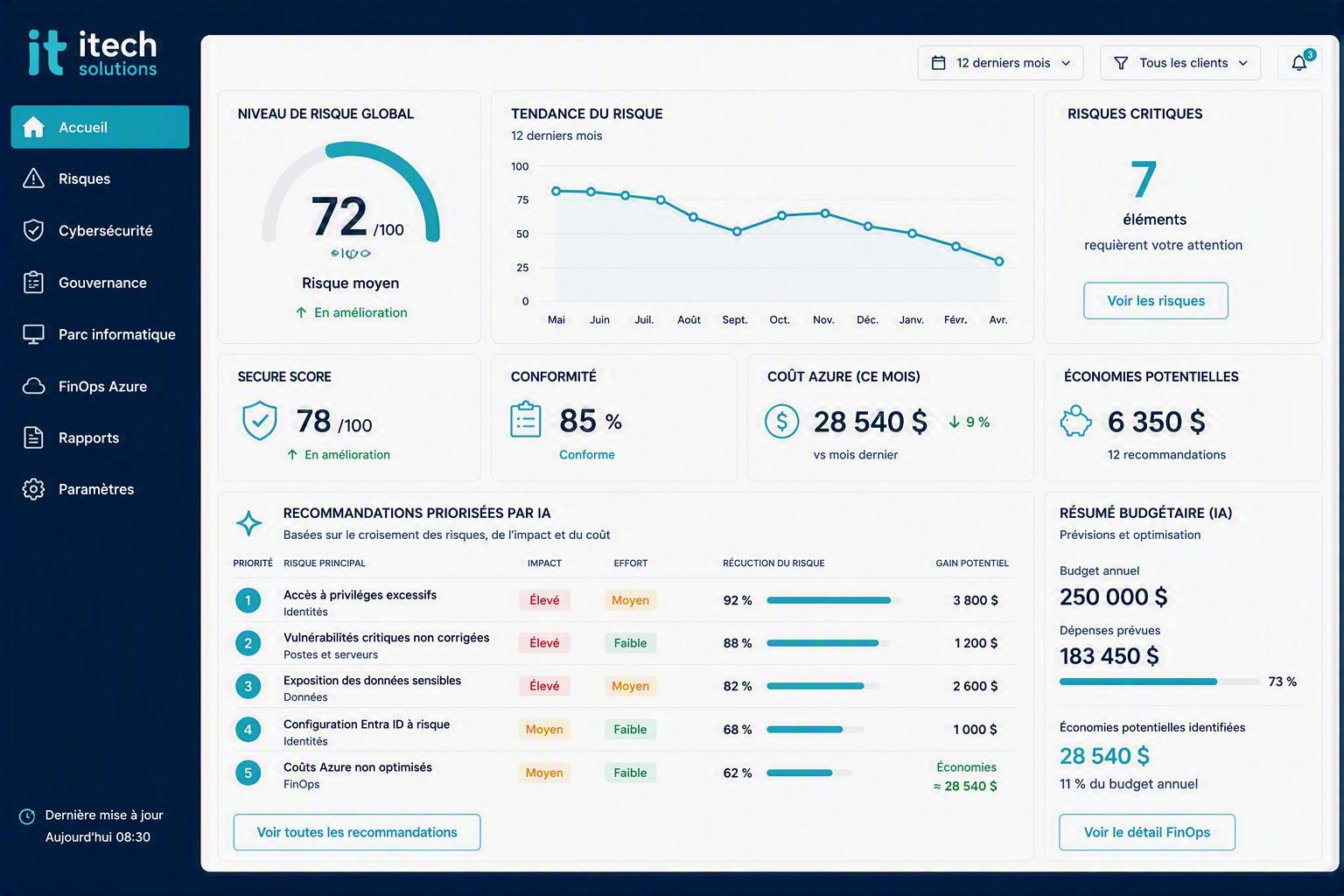Click the Paramètres gear icon

(33, 489)
